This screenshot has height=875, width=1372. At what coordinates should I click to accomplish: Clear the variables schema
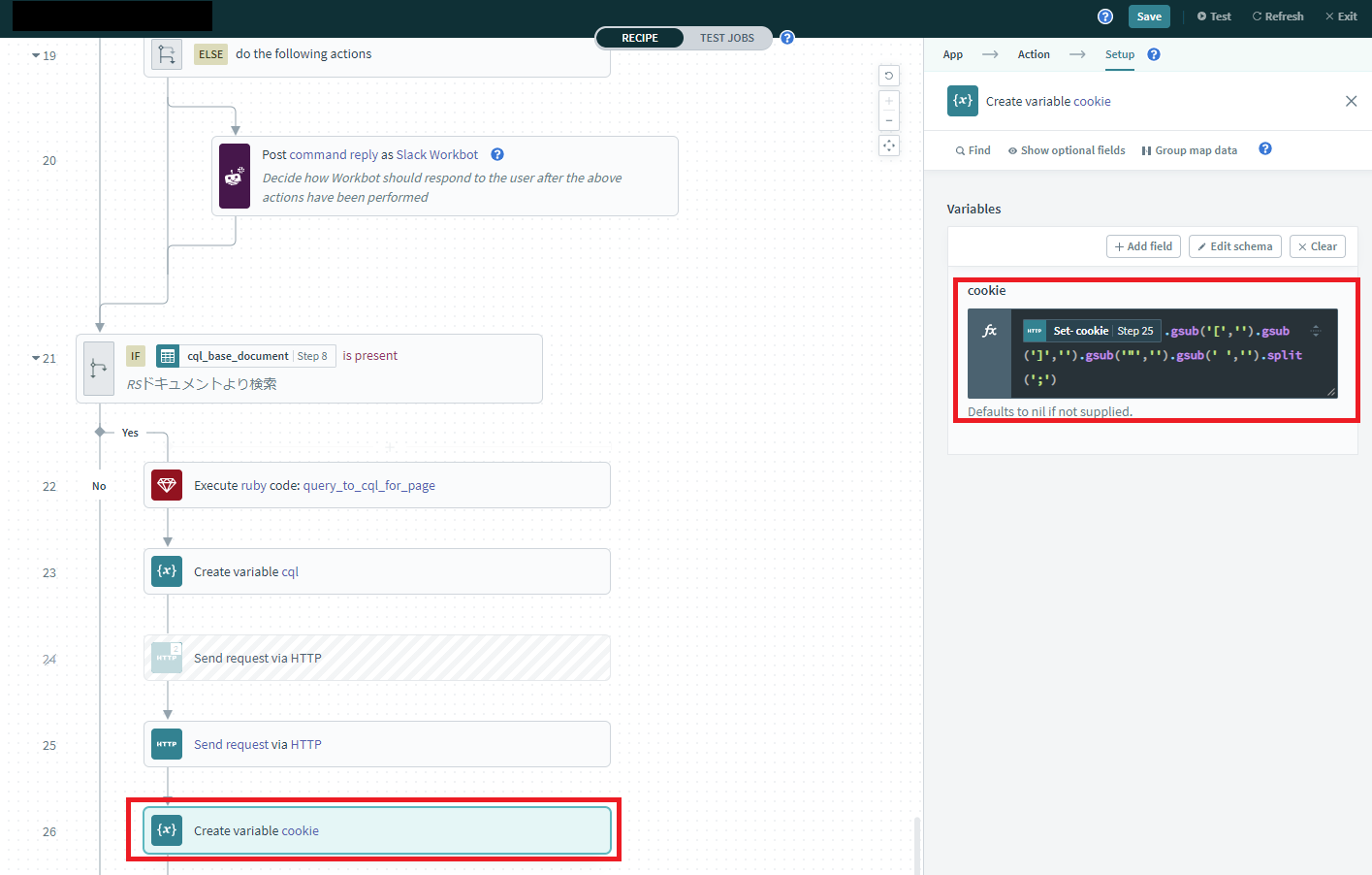click(1318, 246)
